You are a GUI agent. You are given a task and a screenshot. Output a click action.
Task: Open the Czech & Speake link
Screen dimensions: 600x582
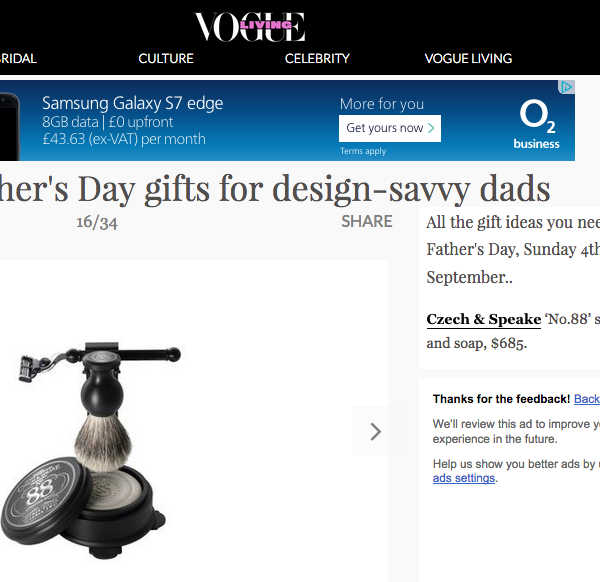click(x=484, y=319)
